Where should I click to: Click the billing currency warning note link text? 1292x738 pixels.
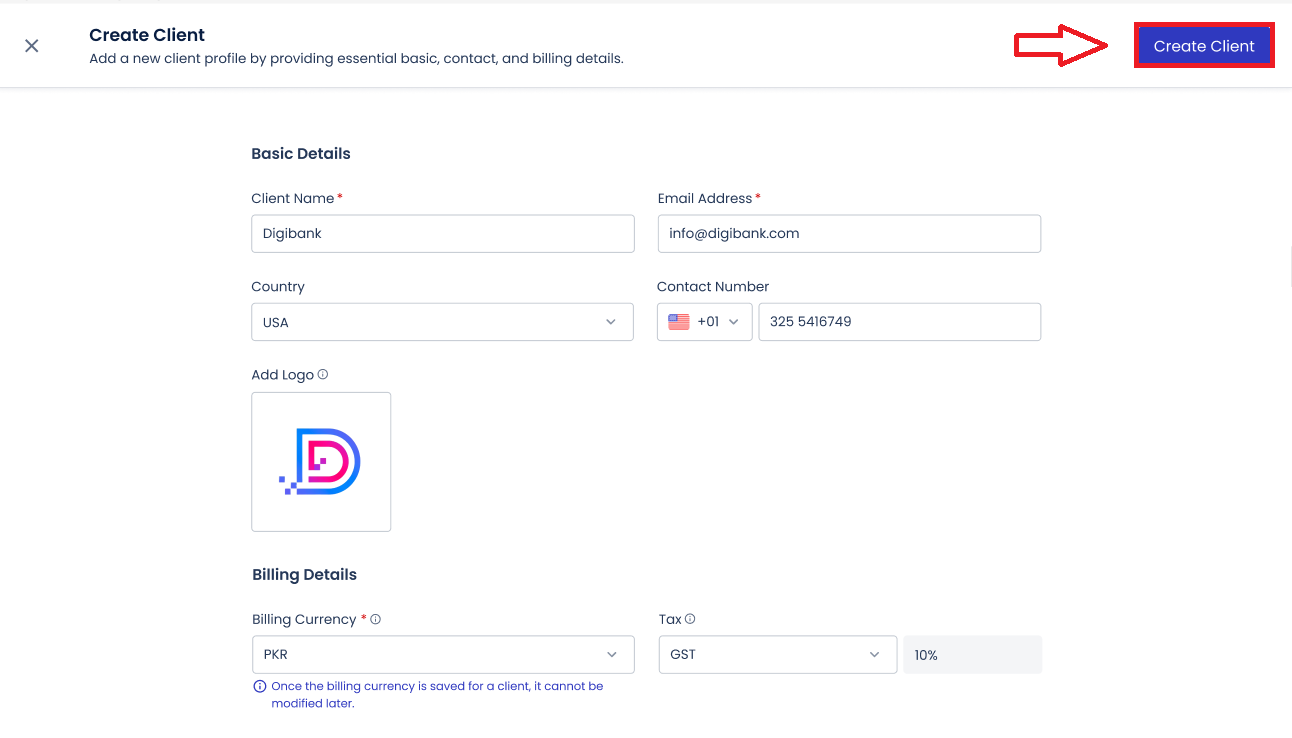437,693
